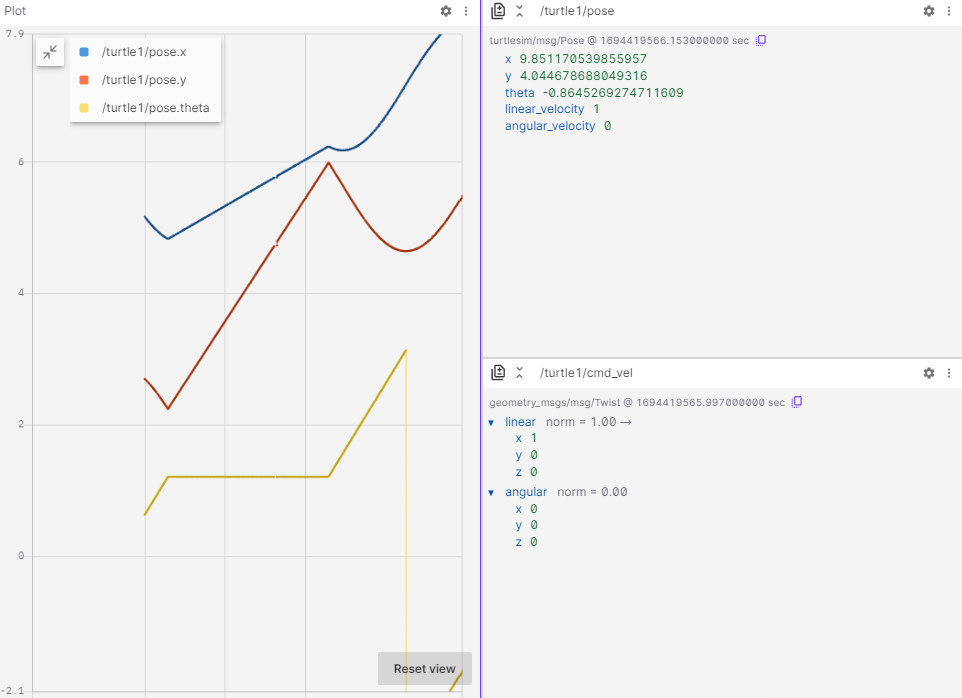This screenshot has height=698, width=962.
Task: Click the diff icon in the /turtle1/pose panel
Action: (x=498, y=11)
